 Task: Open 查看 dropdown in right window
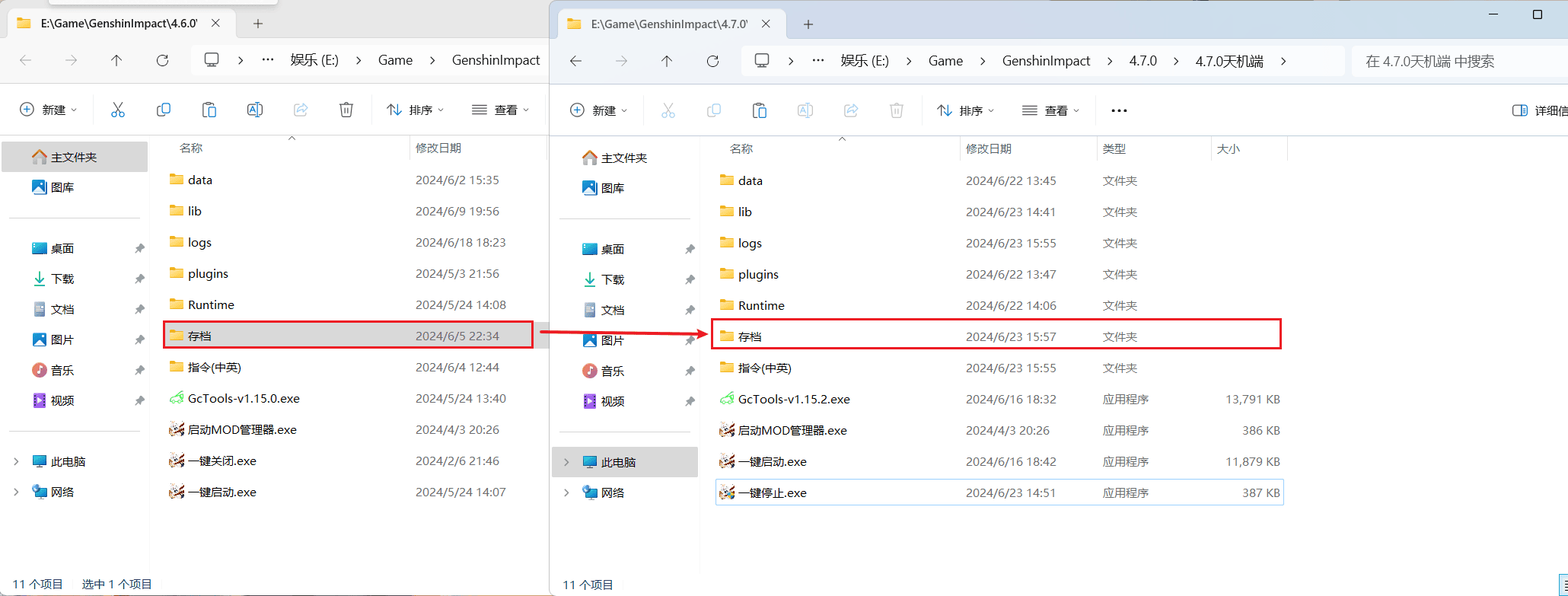(1051, 110)
